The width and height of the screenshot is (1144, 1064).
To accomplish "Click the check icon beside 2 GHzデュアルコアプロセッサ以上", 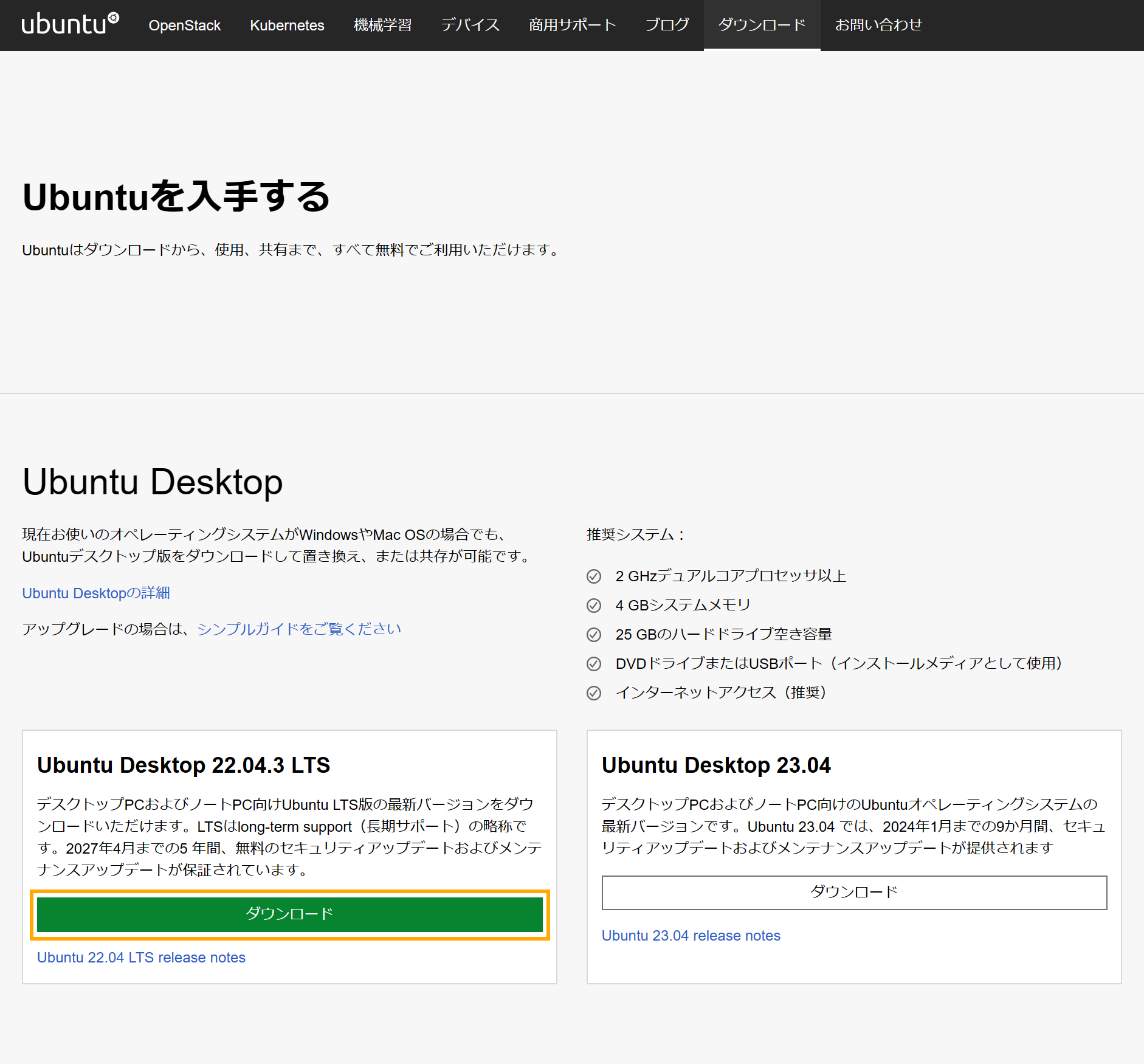I will 594,576.
